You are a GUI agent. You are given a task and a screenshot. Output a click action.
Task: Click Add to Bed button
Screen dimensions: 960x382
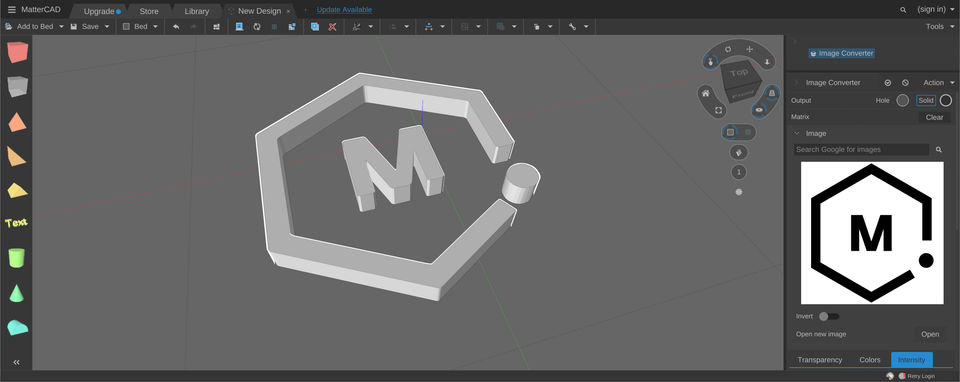point(30,27)
